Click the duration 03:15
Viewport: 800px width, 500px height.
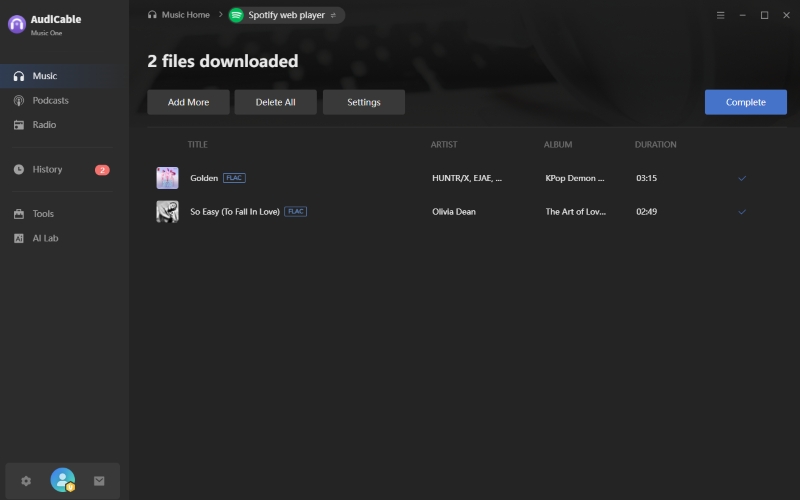[x=646, y=178]
